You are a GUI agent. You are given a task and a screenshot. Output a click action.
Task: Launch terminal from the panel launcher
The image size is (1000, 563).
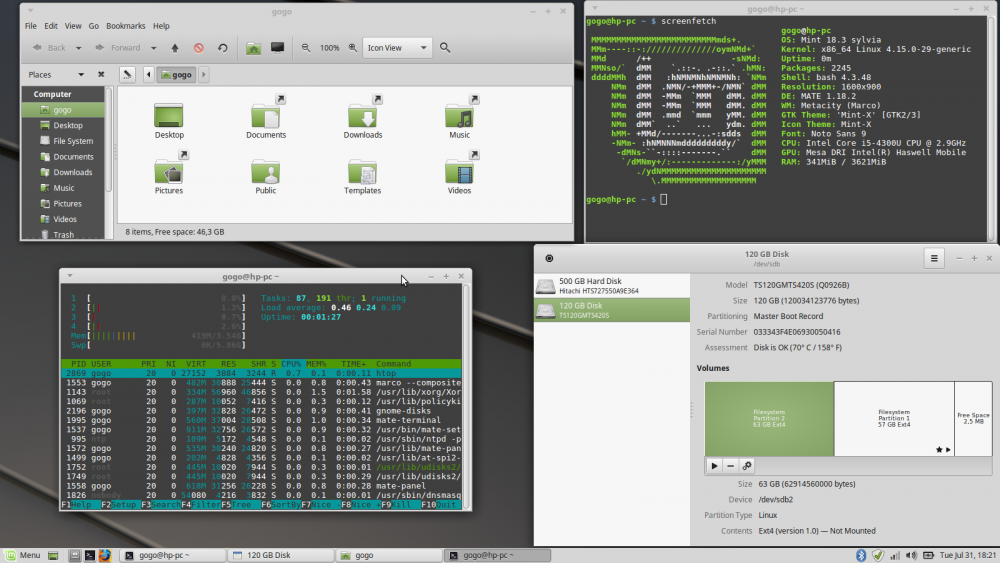pos(90,555)
